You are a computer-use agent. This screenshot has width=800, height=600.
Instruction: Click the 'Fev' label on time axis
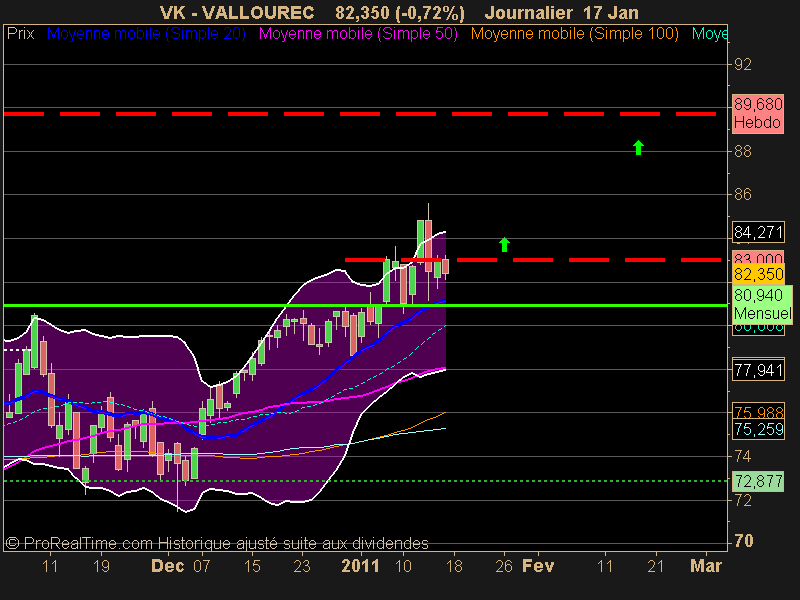[538, 566]
